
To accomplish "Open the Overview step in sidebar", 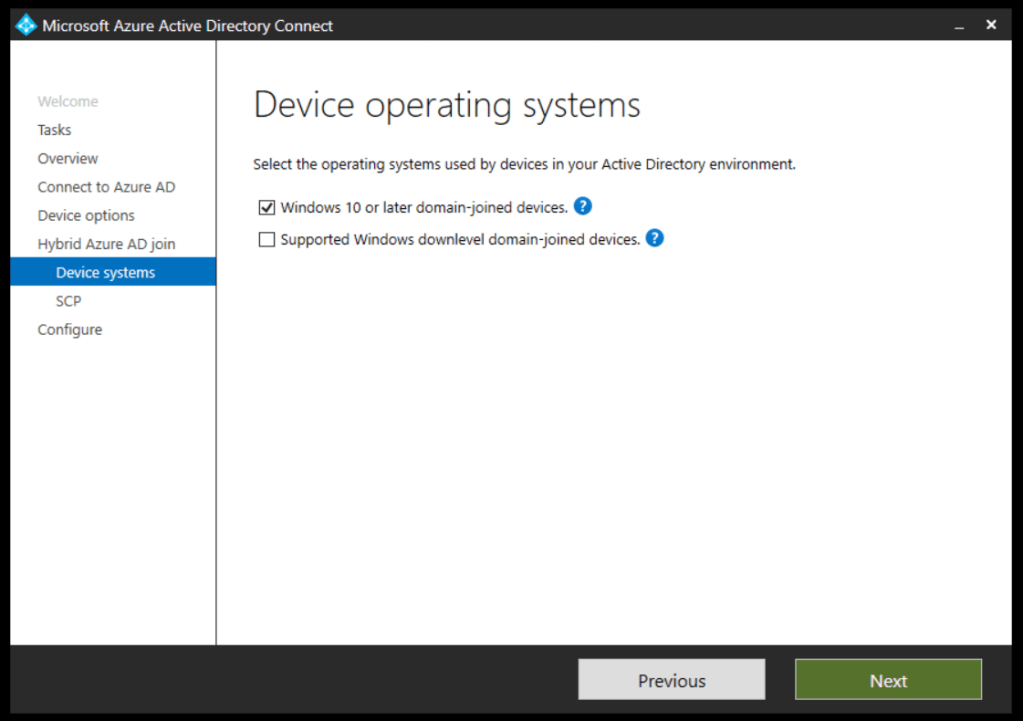I will pos(68,158).
